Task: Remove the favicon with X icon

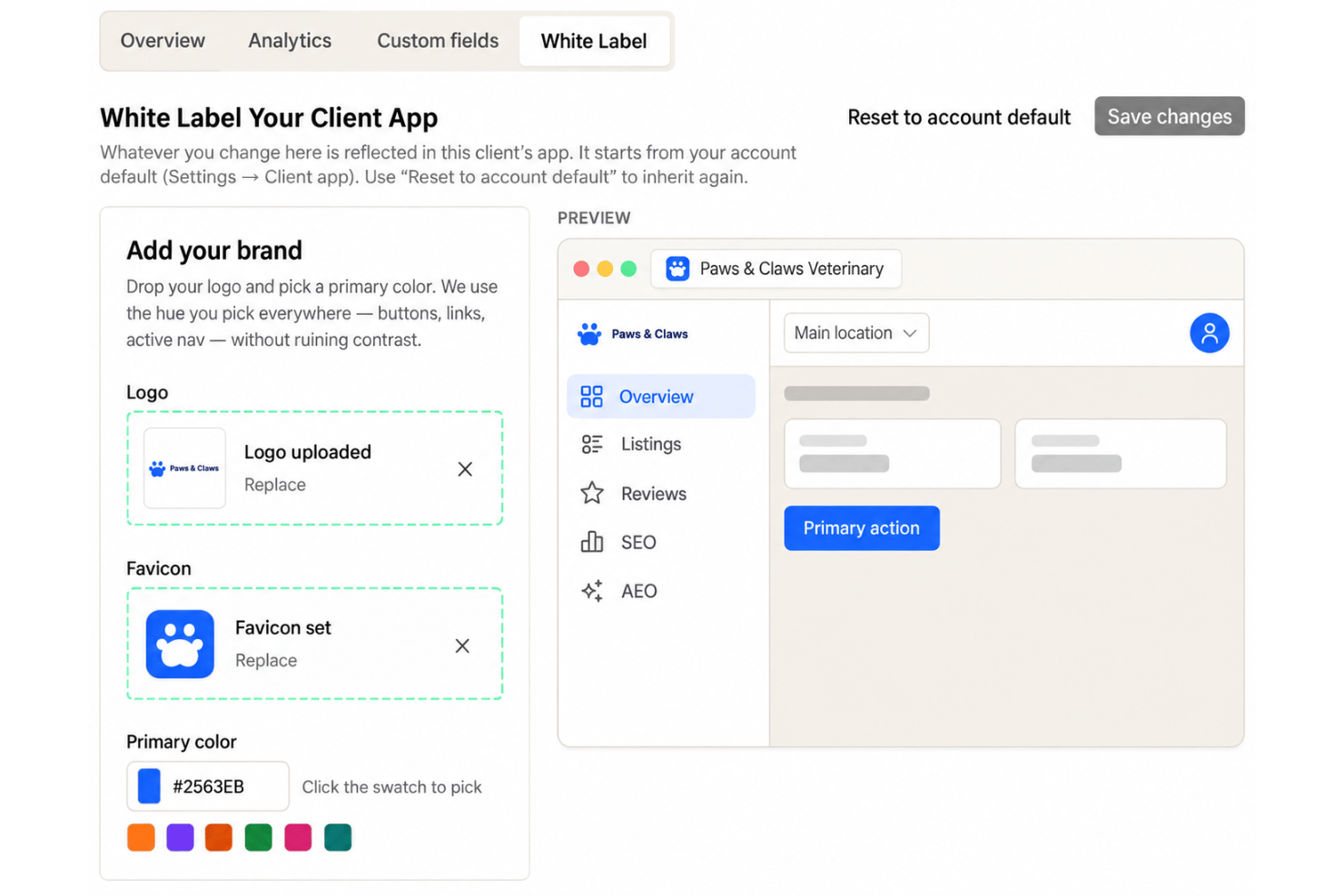Action: pyautogui.click(x=462, y=645)
